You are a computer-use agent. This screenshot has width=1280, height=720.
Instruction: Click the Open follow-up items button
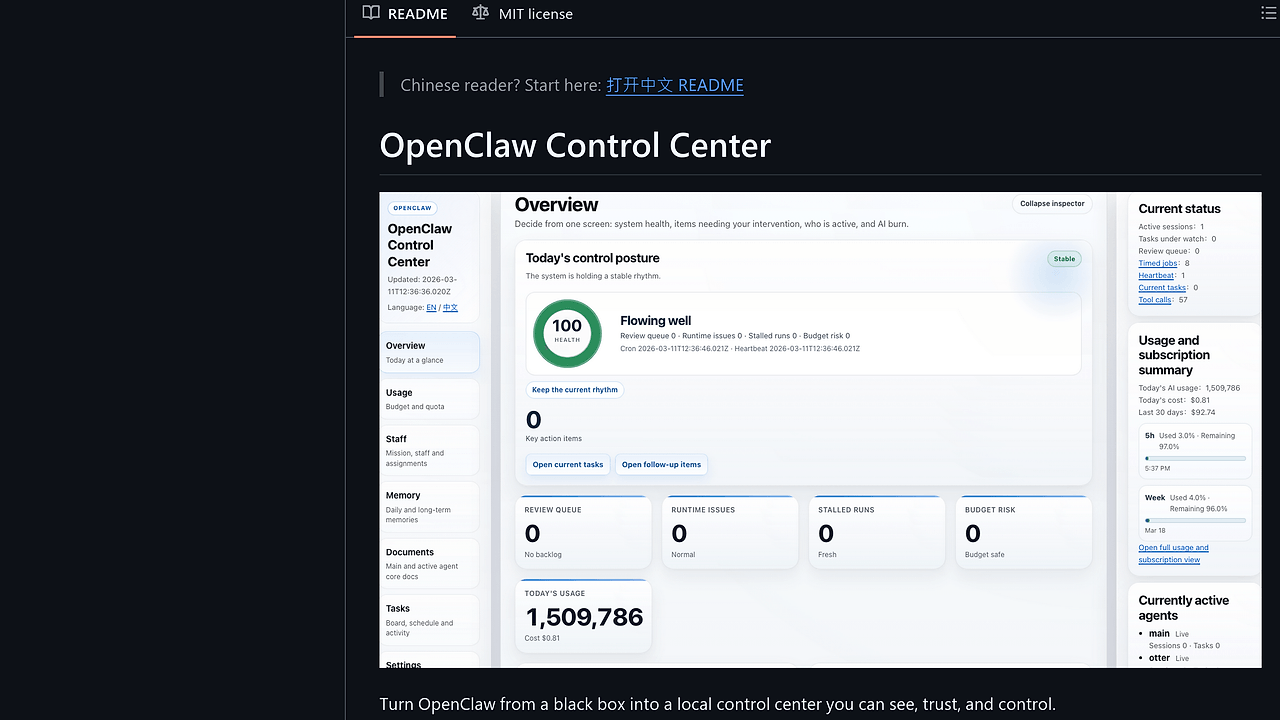click(x=661, y=464)
